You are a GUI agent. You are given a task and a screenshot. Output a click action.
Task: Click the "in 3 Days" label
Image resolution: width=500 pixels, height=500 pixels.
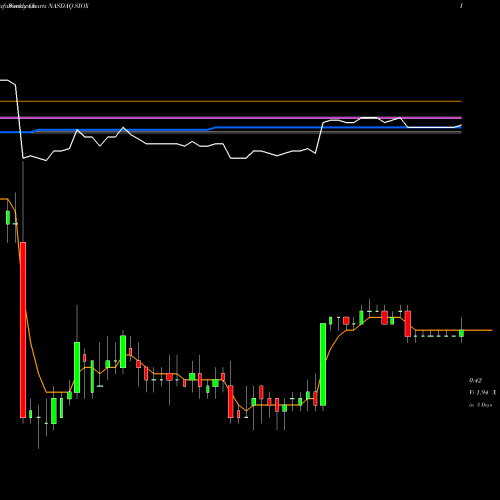click(480, 405)
